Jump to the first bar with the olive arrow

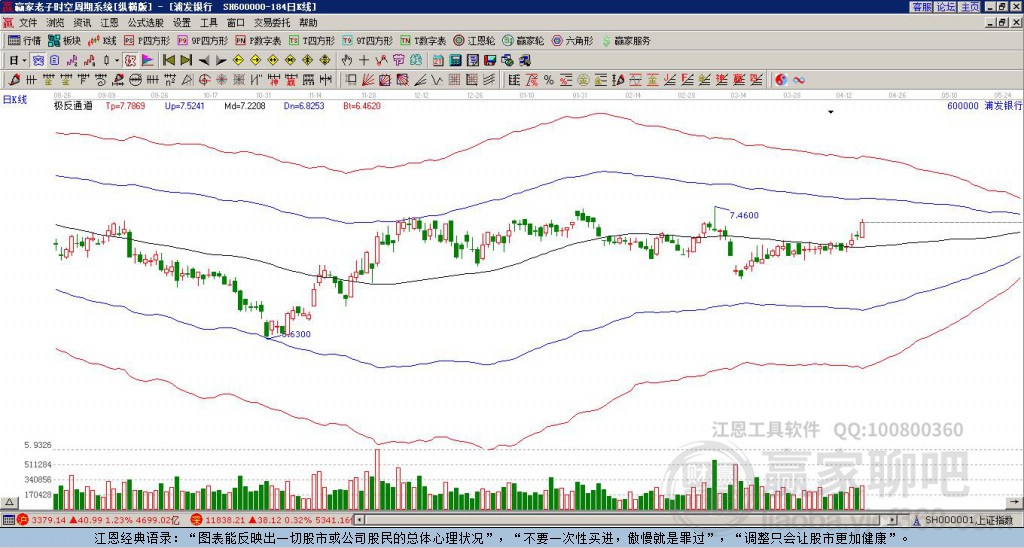[x=168, y=61]
